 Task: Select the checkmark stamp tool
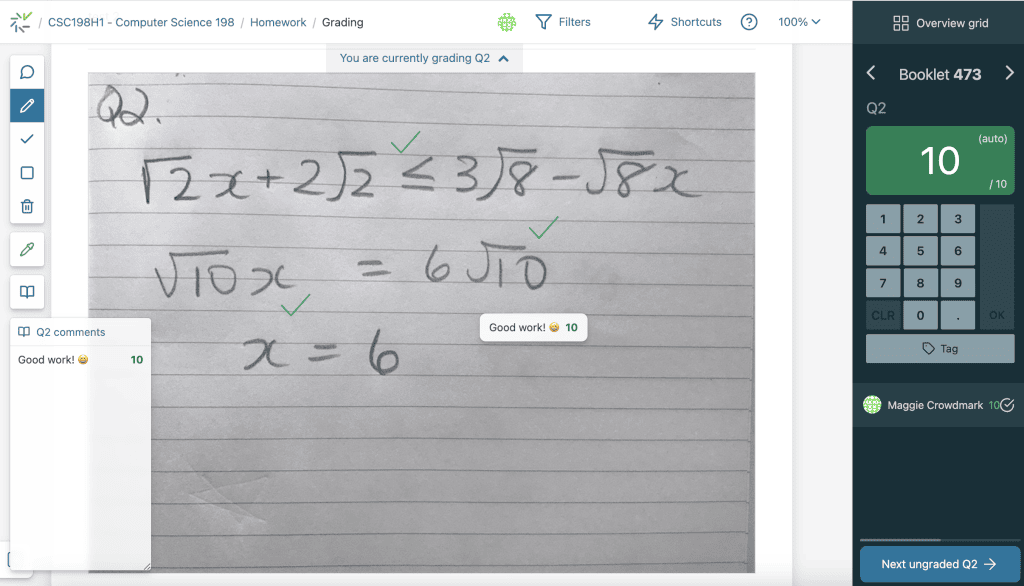27,139
